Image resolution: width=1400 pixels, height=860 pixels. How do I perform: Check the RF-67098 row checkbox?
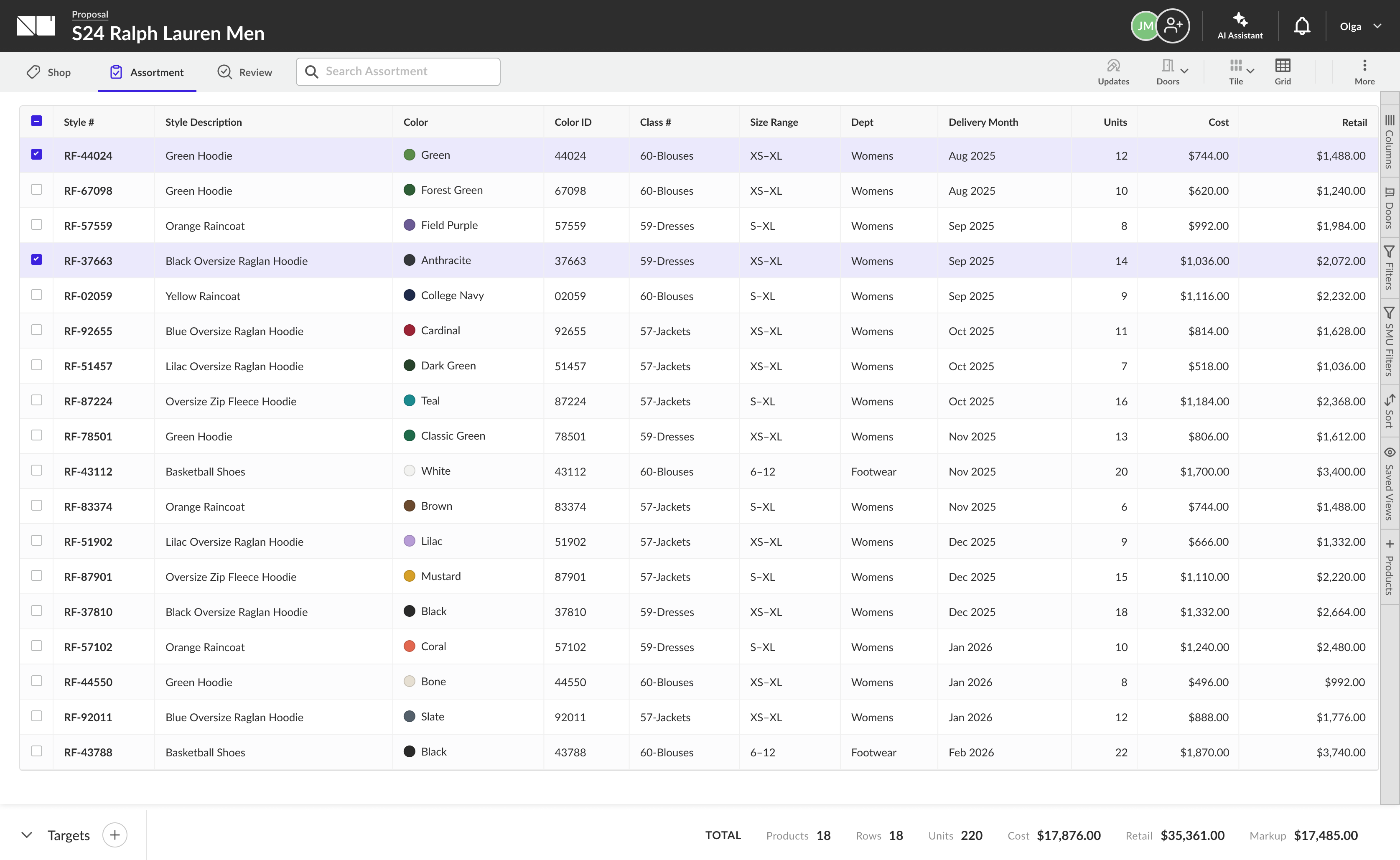[x=36, y=189]
